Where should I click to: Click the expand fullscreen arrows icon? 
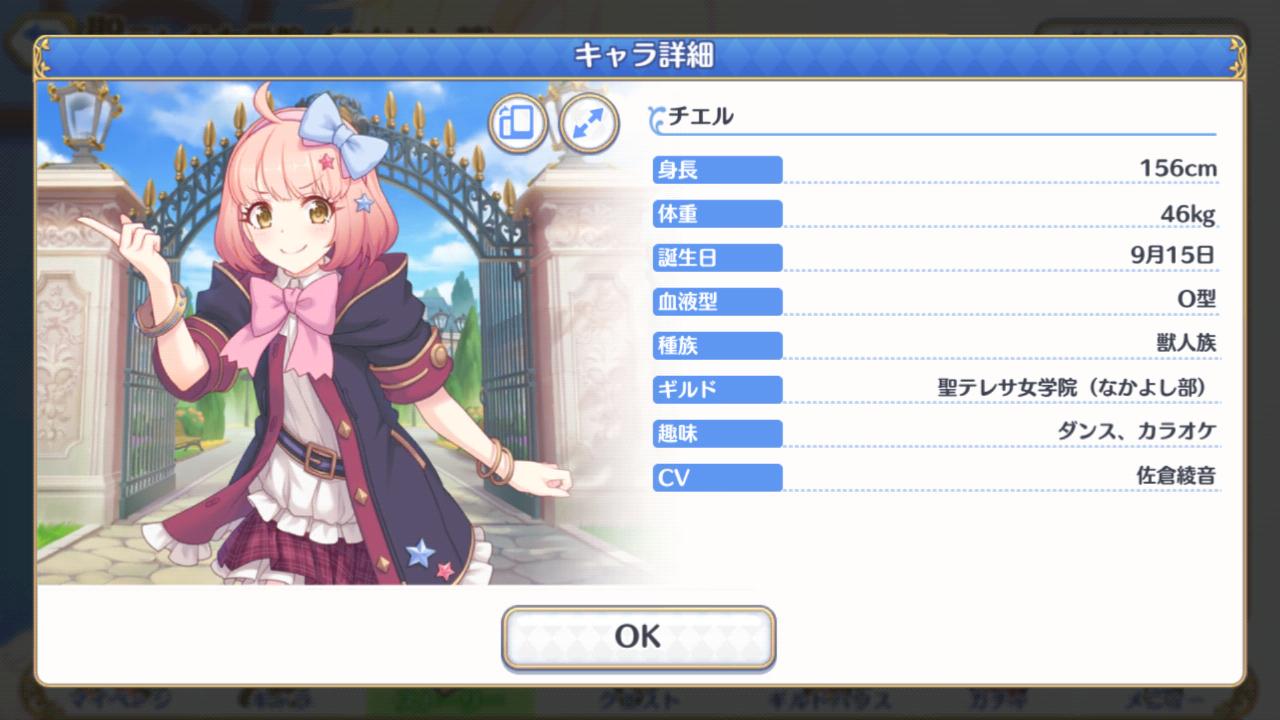(x=588, y=124)
